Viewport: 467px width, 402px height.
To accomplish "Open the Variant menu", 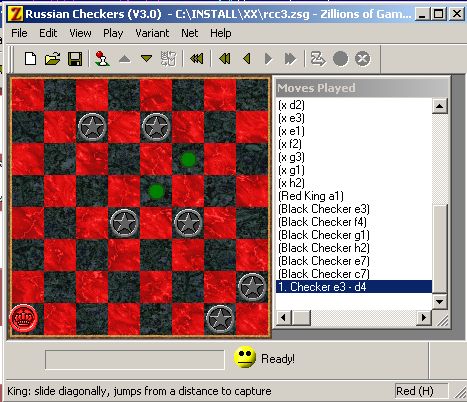I will point(152,33).
